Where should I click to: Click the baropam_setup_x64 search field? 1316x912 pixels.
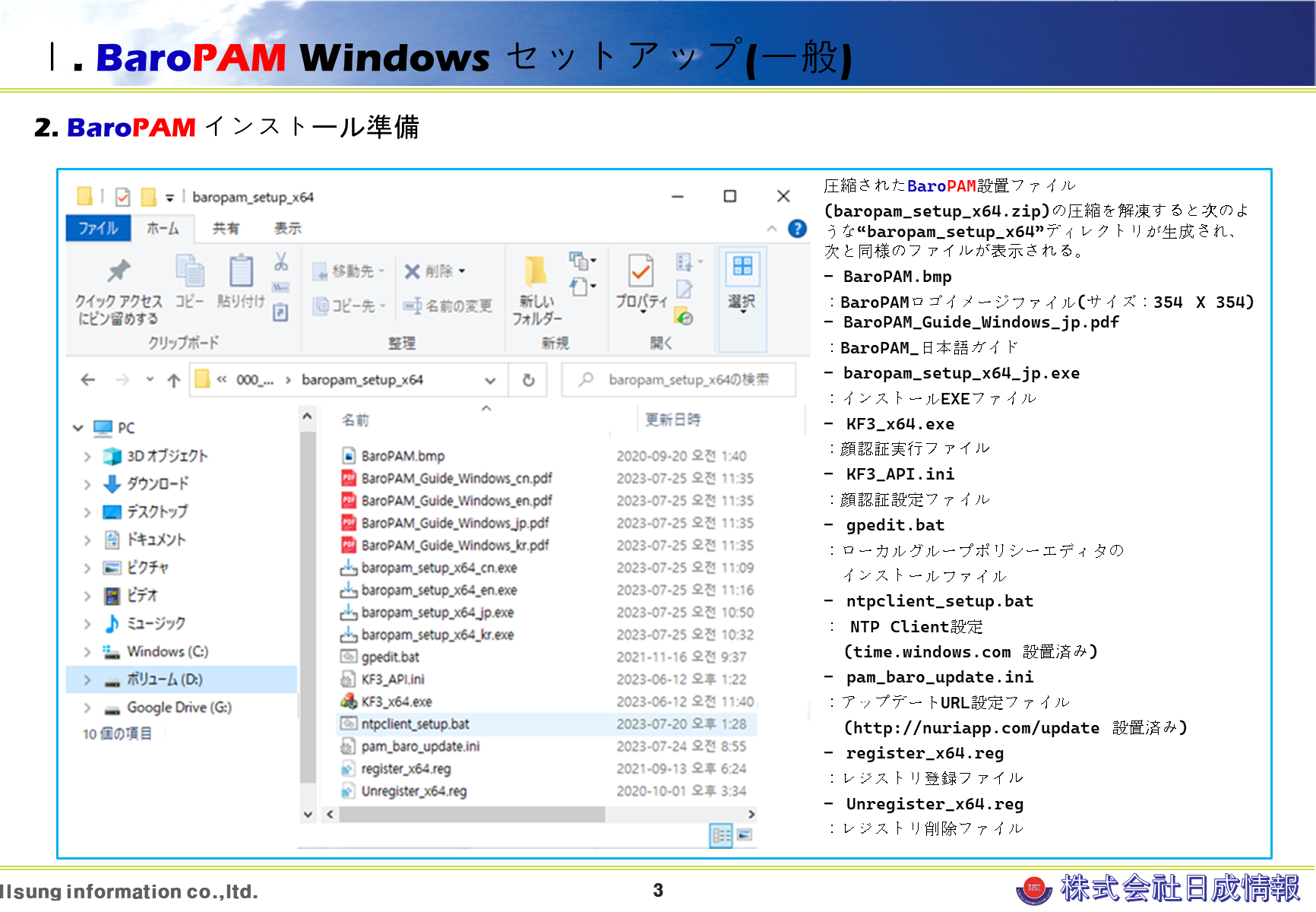click(x=679, y=380)
